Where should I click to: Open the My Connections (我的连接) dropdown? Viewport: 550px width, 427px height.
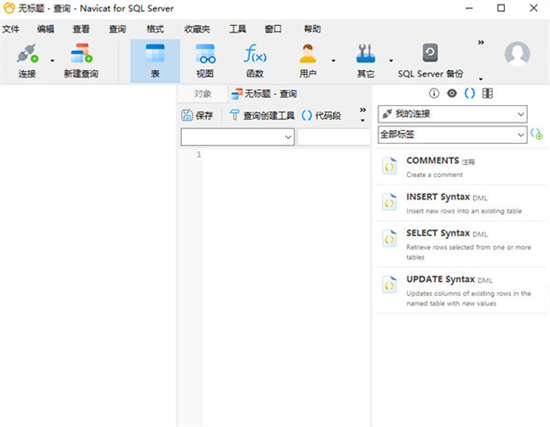pyautogui.click(x=452, y=114)
